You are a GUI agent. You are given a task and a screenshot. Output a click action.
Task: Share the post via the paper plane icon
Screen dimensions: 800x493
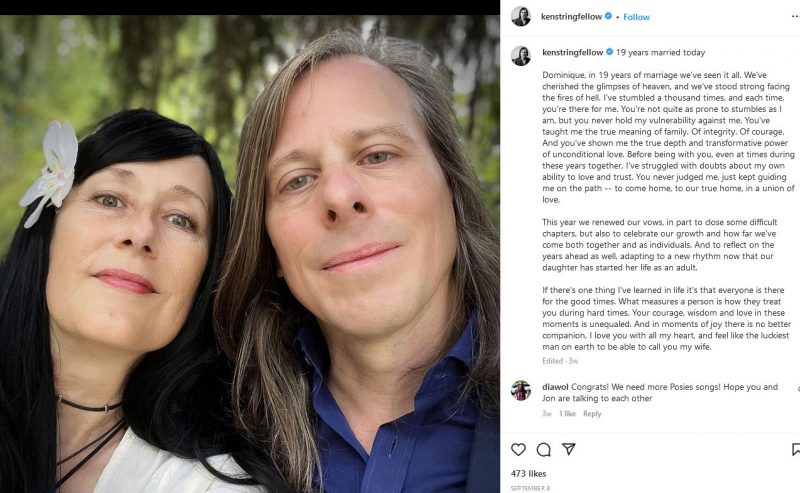click(x=569, y=449)
